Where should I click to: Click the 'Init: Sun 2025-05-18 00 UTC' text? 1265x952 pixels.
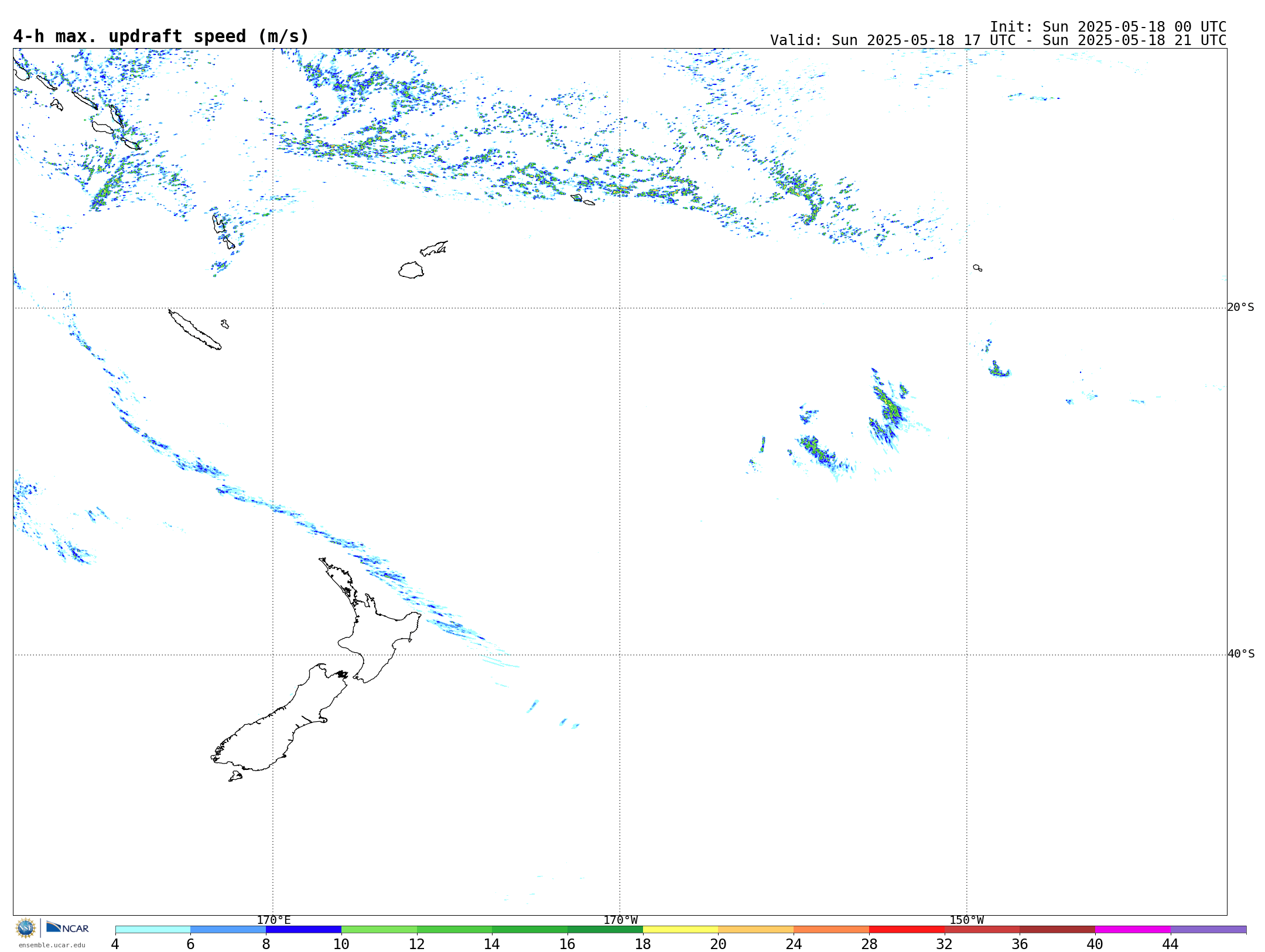1108,27
